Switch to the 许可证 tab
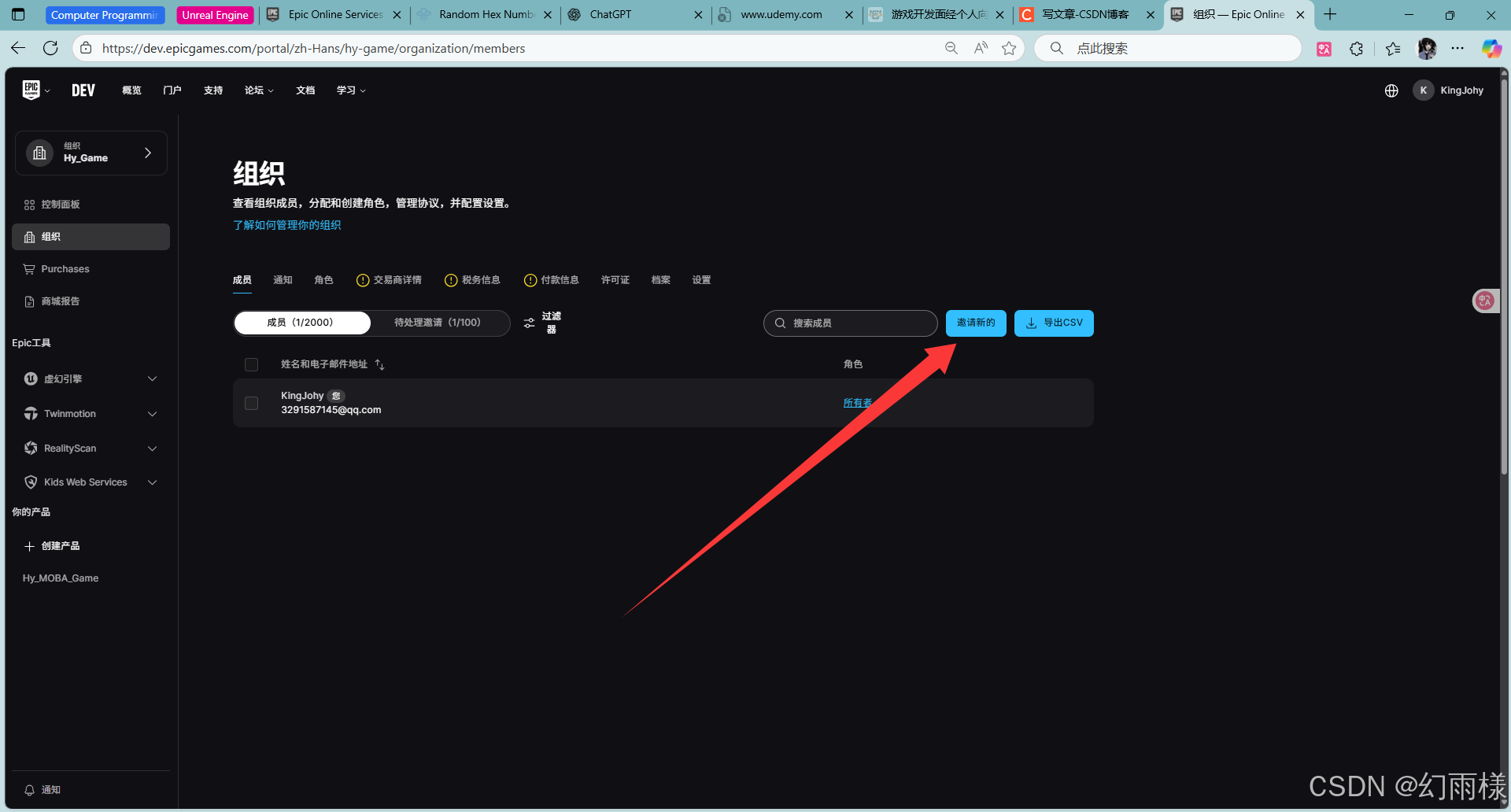Viewport: 1511px width, 812px height. [x=615, y=280]
